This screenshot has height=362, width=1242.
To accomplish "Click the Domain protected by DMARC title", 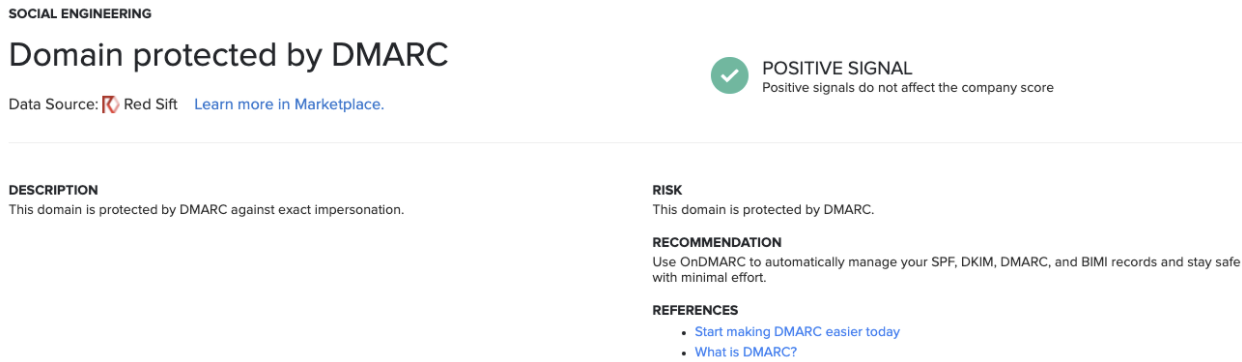I will coord(228,55).
